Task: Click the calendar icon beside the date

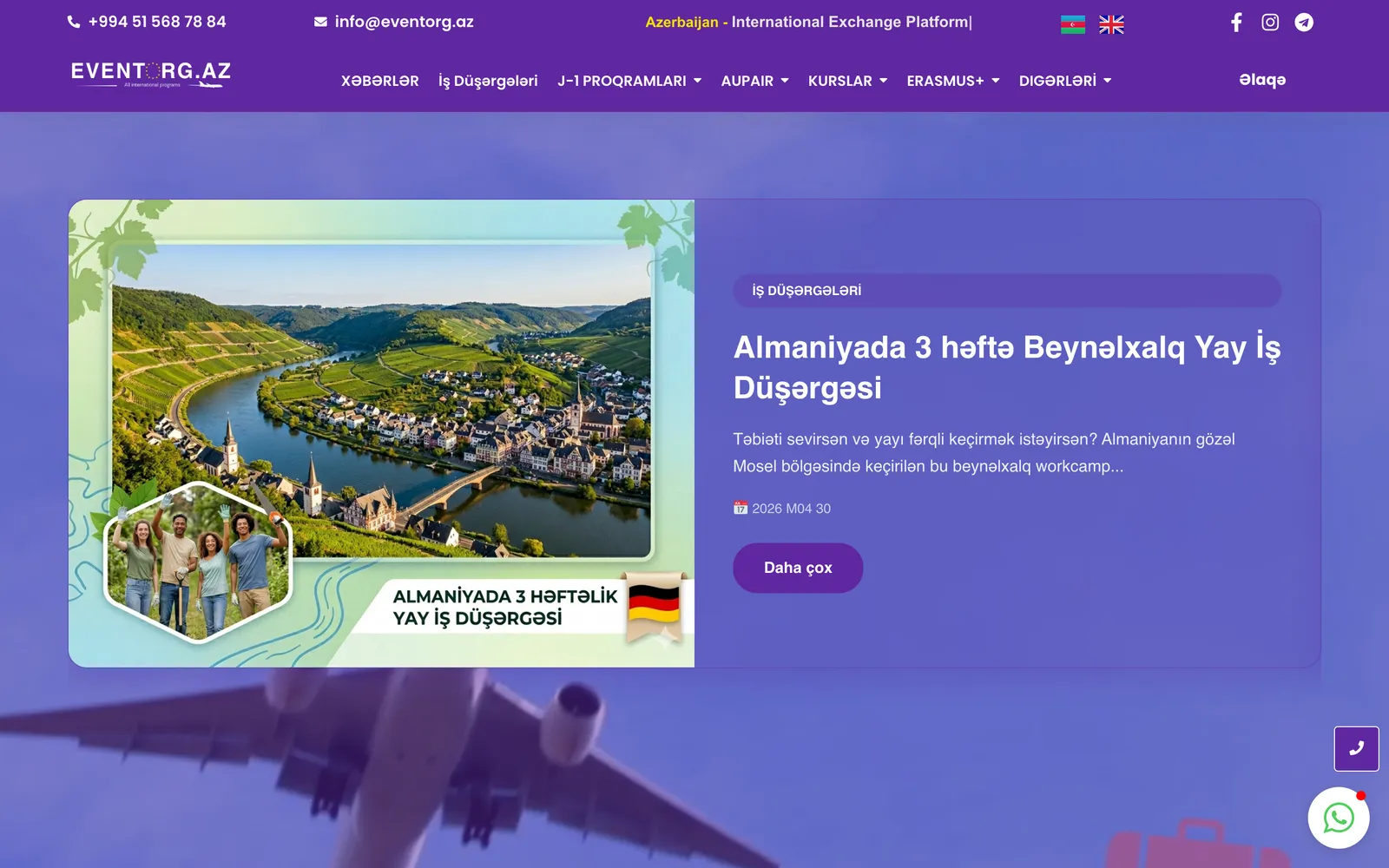Action: click(741, 508)
